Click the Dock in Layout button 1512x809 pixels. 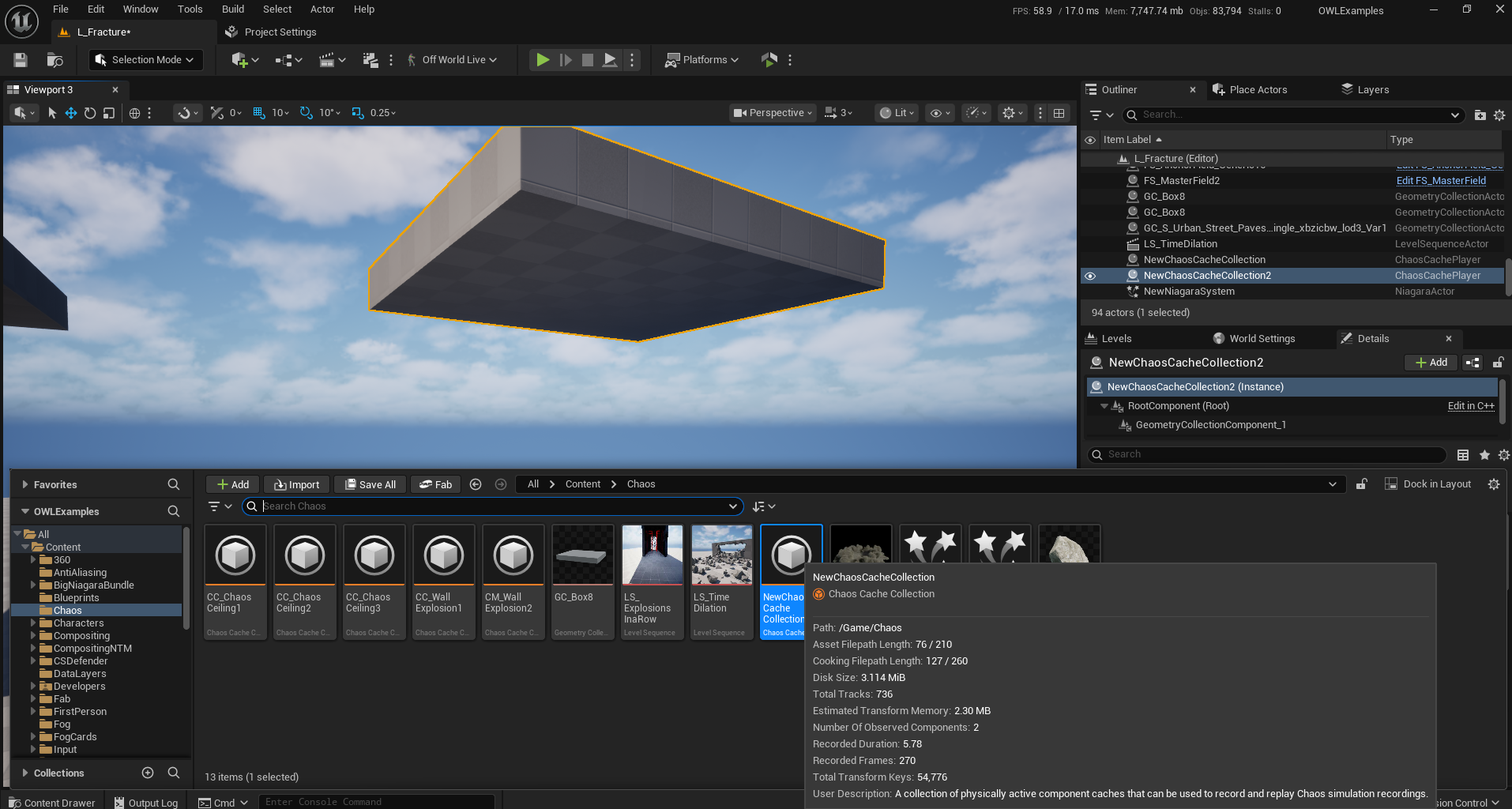click(x=1428, y=484)
